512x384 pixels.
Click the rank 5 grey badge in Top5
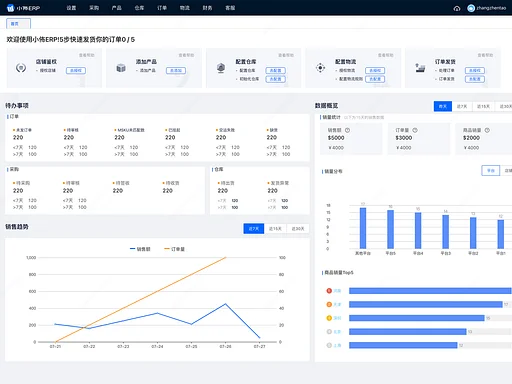pos(329,345)
